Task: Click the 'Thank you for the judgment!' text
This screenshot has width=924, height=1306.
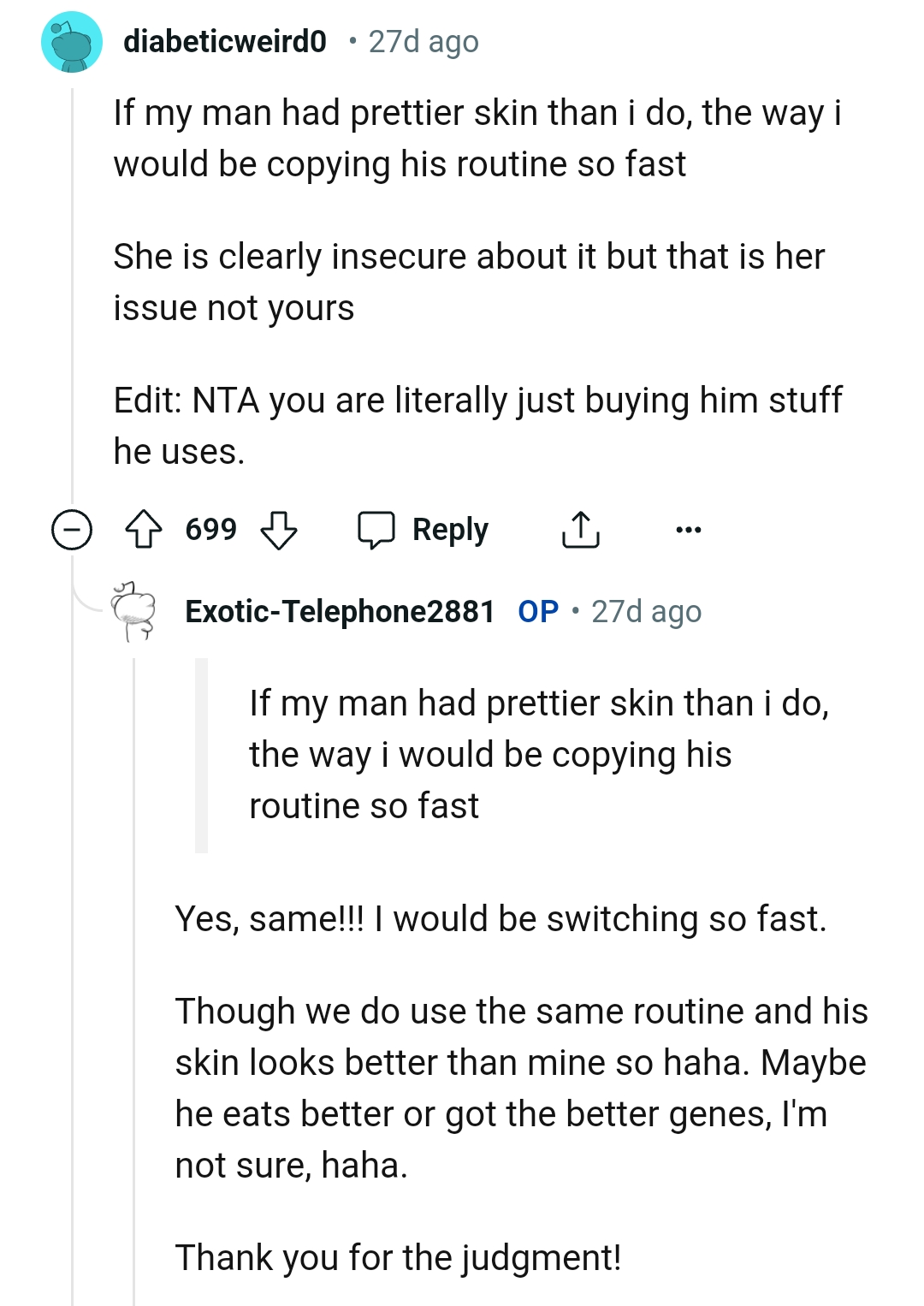Action: click(399, 1256)
